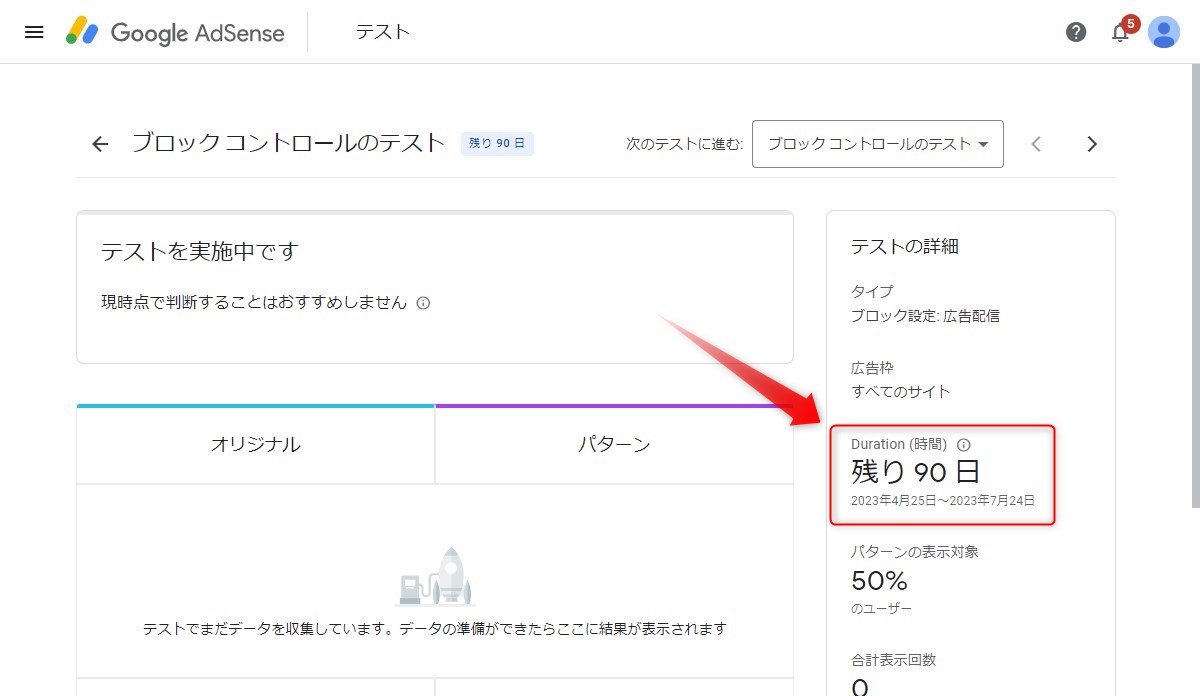Click the 残り 90 日 badge by title
Viewport: 1200px width, 696px height.
click(497, 144)
